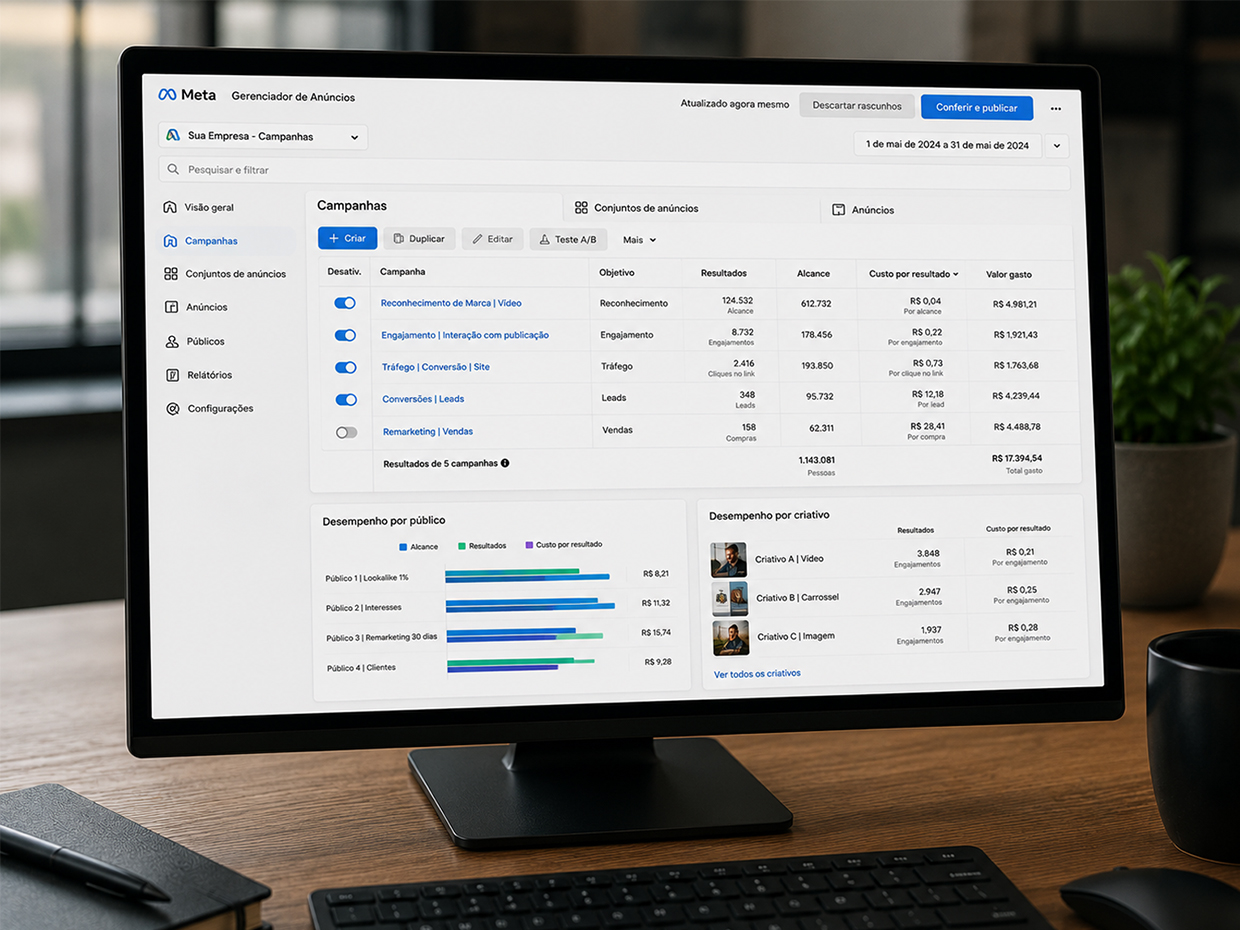Screen dimensions: 1240x930
Task: Click the Sua Empresa account logo icon
Action: 173,136
